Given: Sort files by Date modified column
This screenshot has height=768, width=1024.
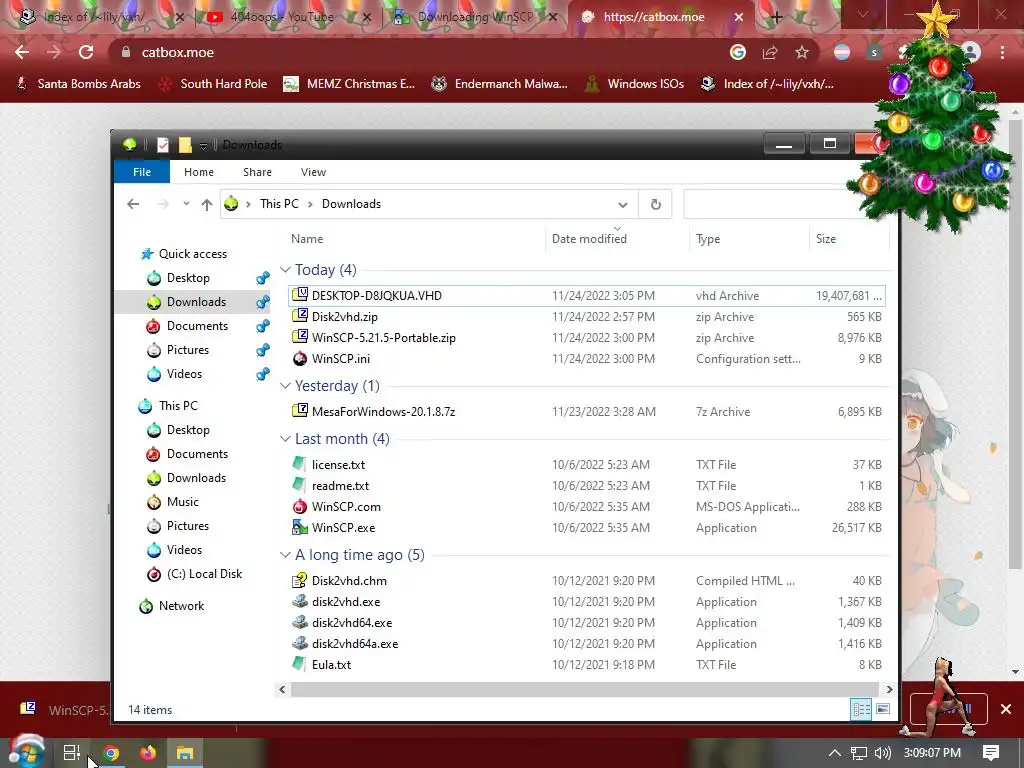Looking at the screenshot, I should 616,239.
